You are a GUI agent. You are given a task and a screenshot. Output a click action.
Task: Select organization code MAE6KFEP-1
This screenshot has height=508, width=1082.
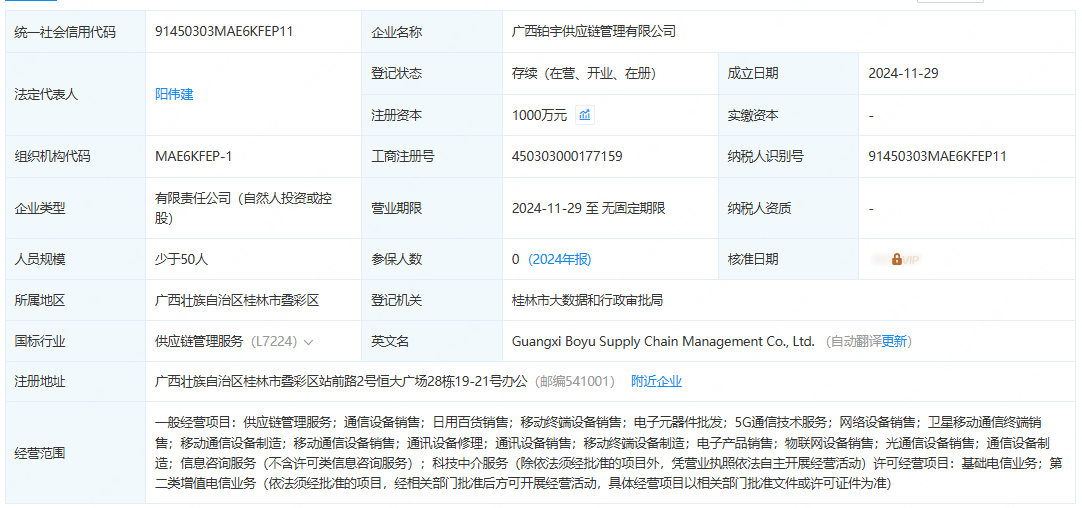pyautogui.click(x=193, y=157)
